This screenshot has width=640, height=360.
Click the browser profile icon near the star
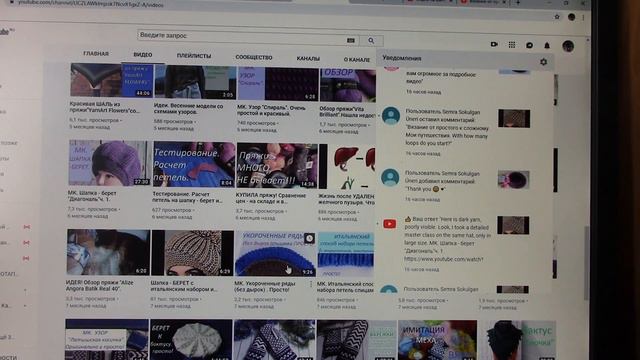tap(571, 17)
